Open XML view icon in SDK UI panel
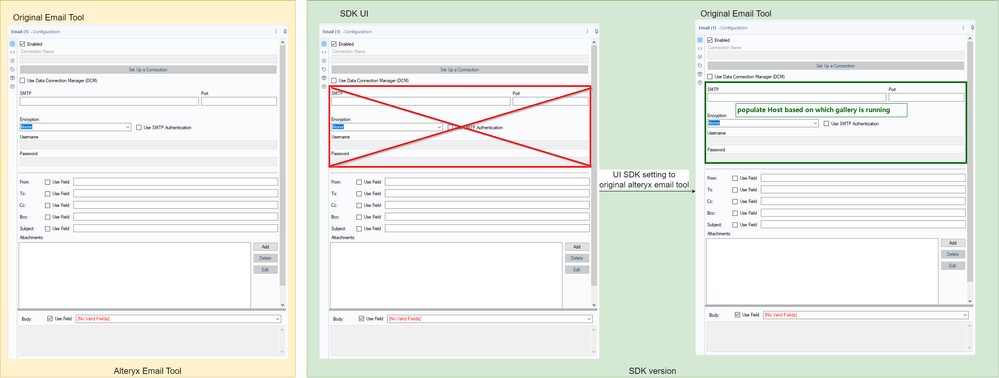 (324, 52)
